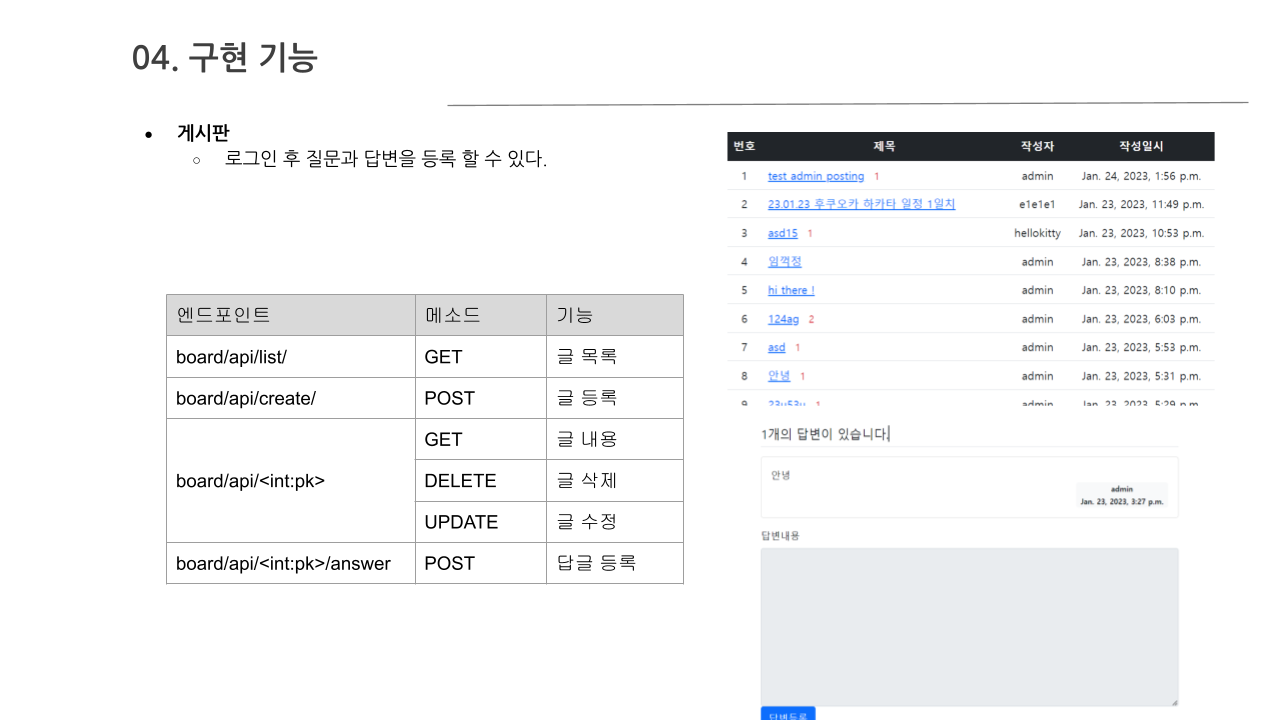Open the "test admin posting" post link
The image size is (1280, 720).
tap(815, 176)
